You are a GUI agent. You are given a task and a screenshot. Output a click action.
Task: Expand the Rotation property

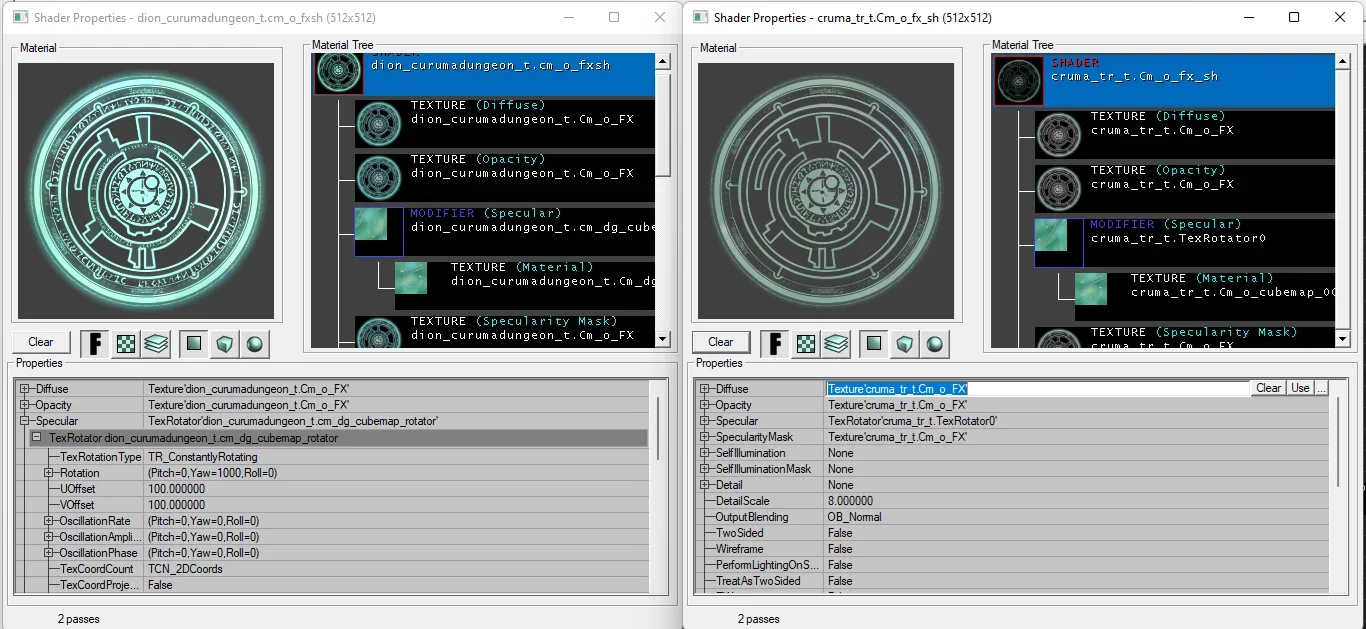[49, 473]
